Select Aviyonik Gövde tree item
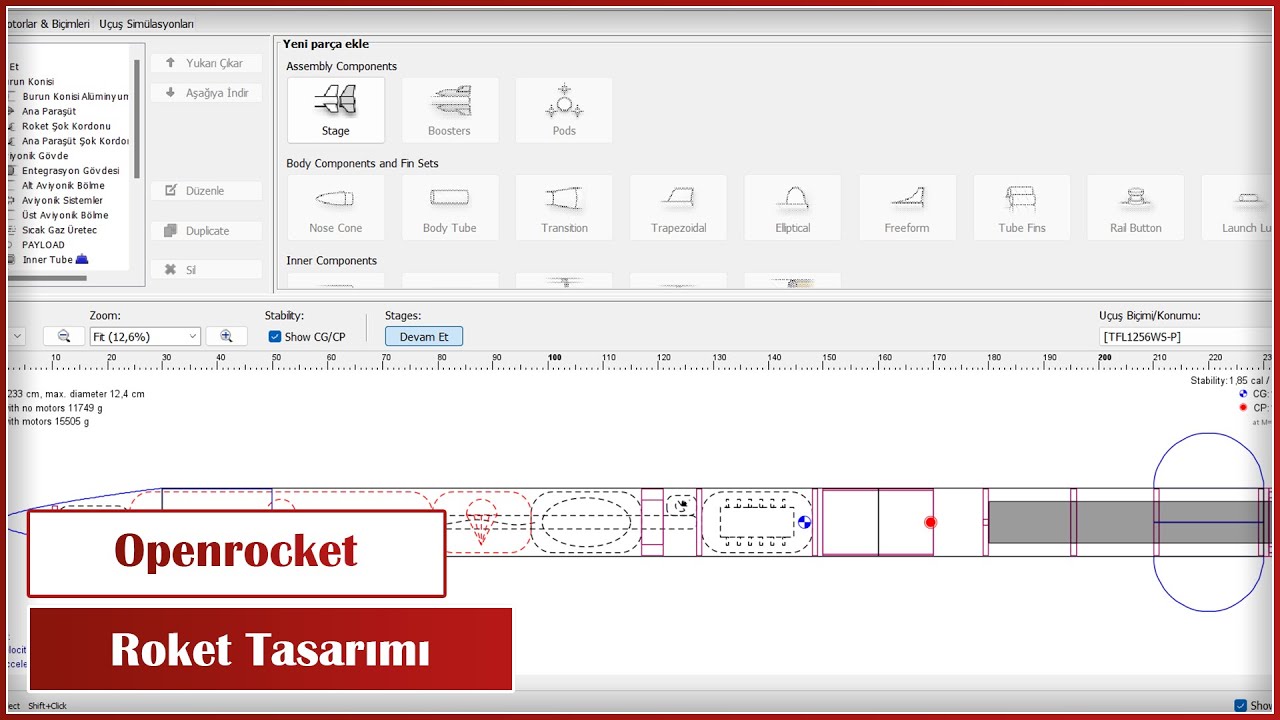This screenshot has width=1280, height=720. [38, 156]
